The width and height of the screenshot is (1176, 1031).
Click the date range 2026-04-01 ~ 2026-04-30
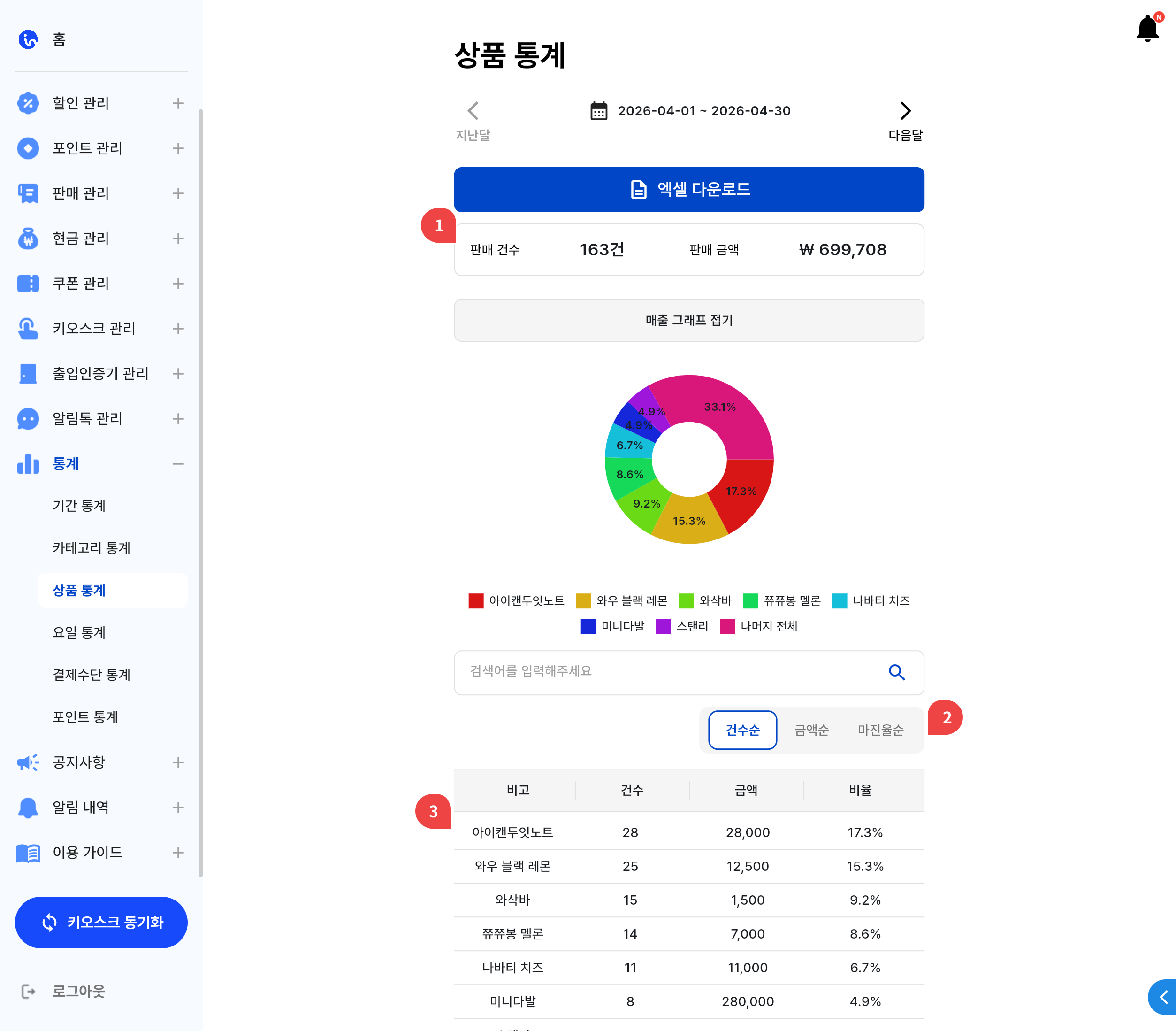point(704,111)
